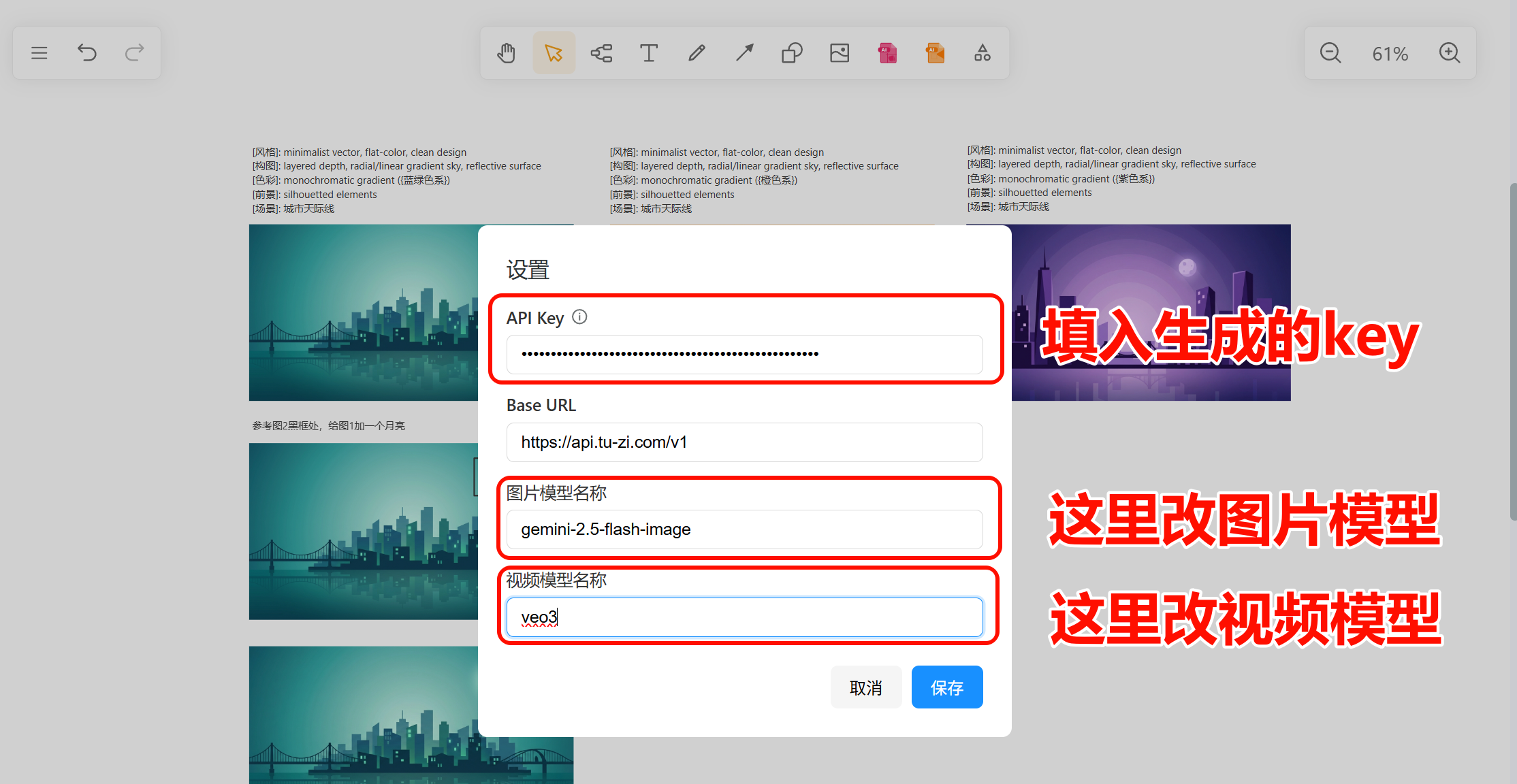
Task: Select the middle teal skyline image
Action: point(364,532)
